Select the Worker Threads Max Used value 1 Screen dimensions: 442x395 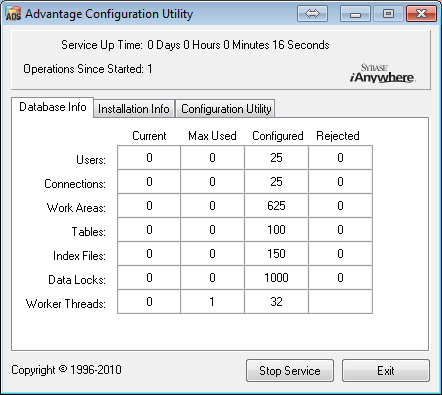tap(212, 302)
